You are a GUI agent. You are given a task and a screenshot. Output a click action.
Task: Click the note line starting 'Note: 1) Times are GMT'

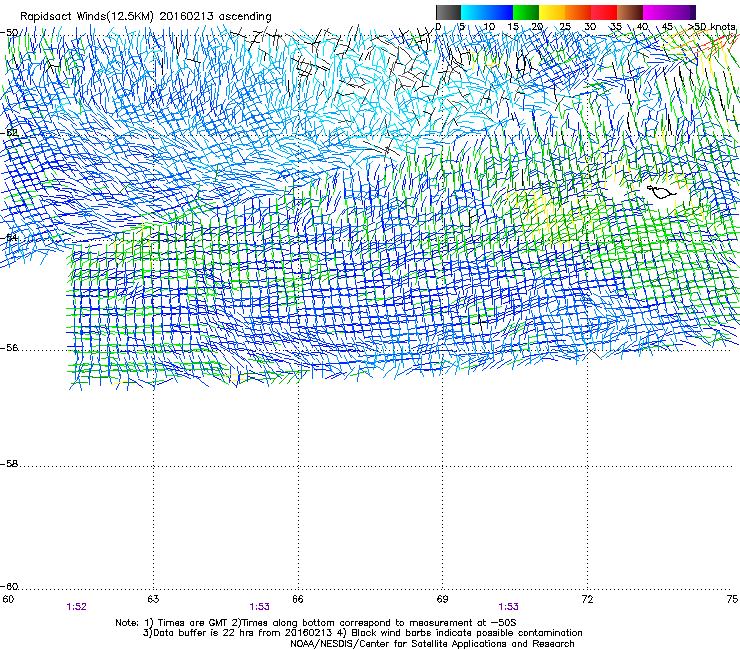coord(316,623)
